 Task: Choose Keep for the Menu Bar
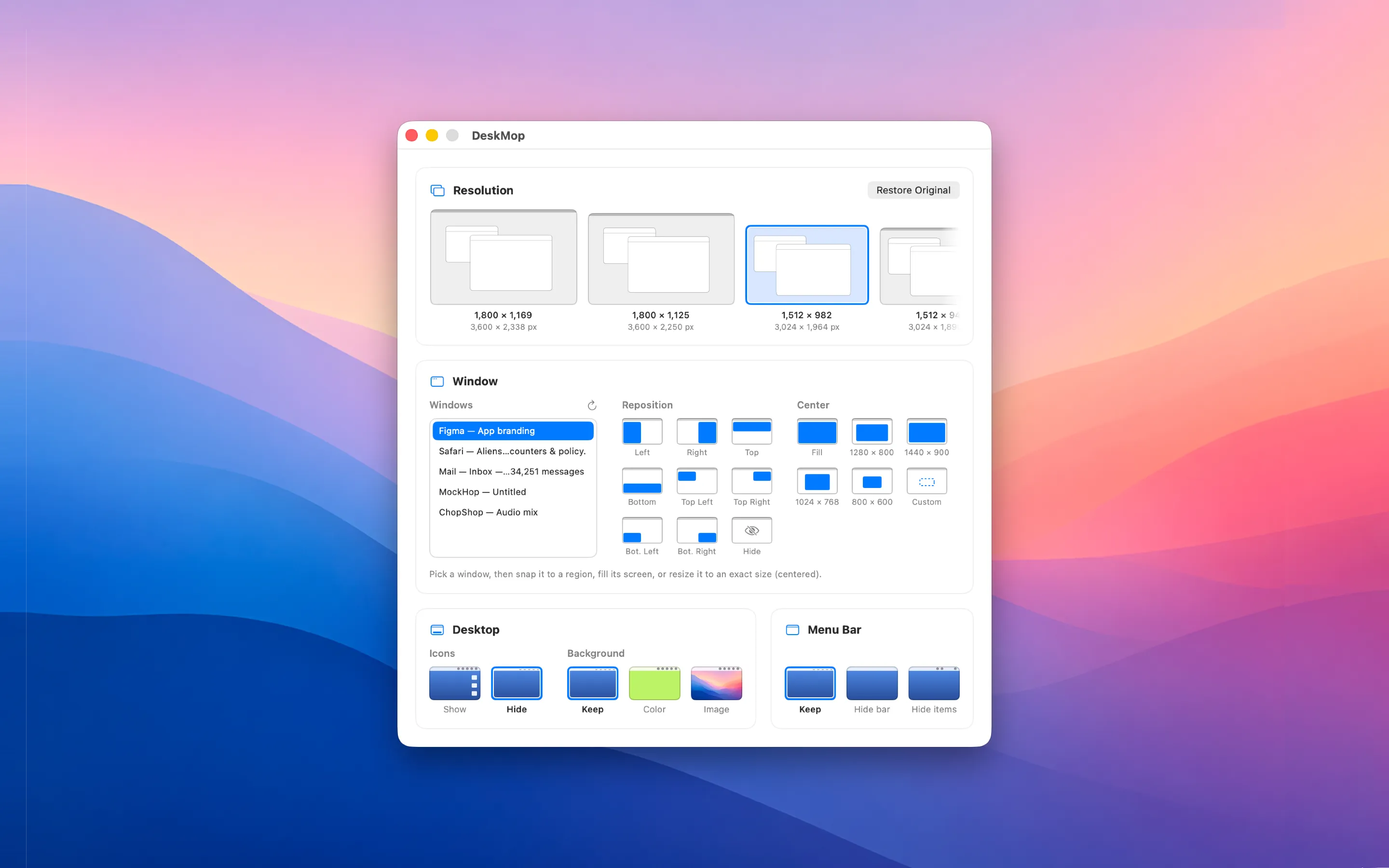[x=810, y=683]
